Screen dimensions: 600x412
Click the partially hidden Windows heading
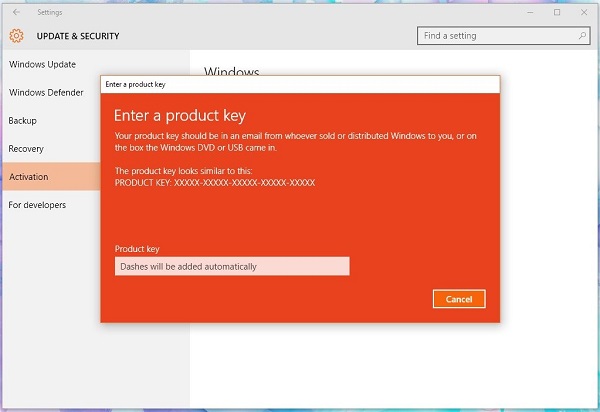(x=232, y=71)
